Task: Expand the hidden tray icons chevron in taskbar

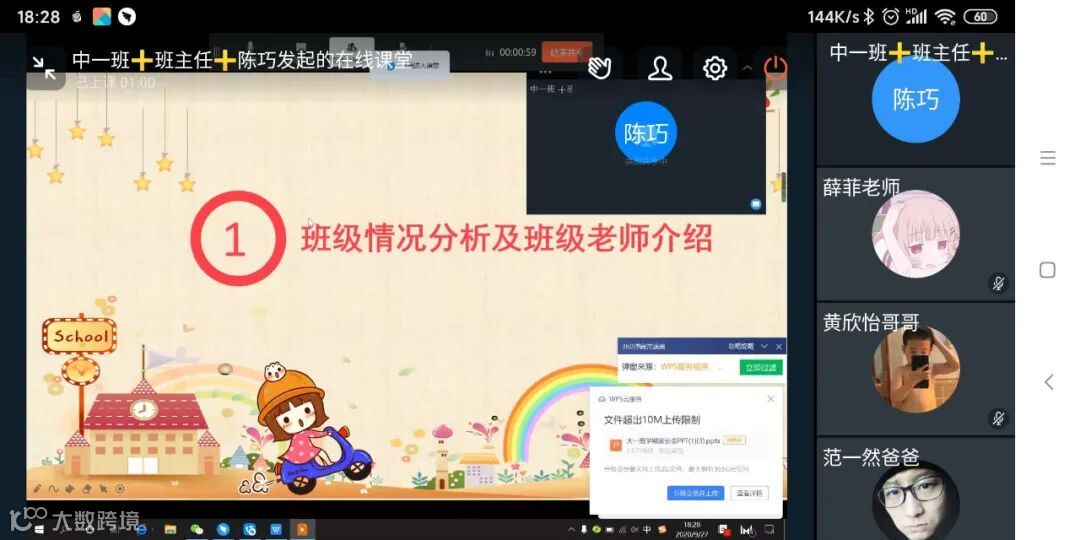Action: point(571,530)
